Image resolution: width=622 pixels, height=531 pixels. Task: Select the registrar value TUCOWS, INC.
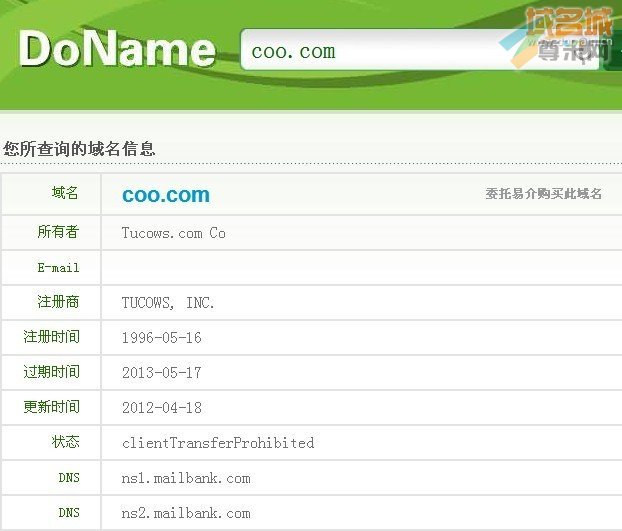tap(168, 303)
